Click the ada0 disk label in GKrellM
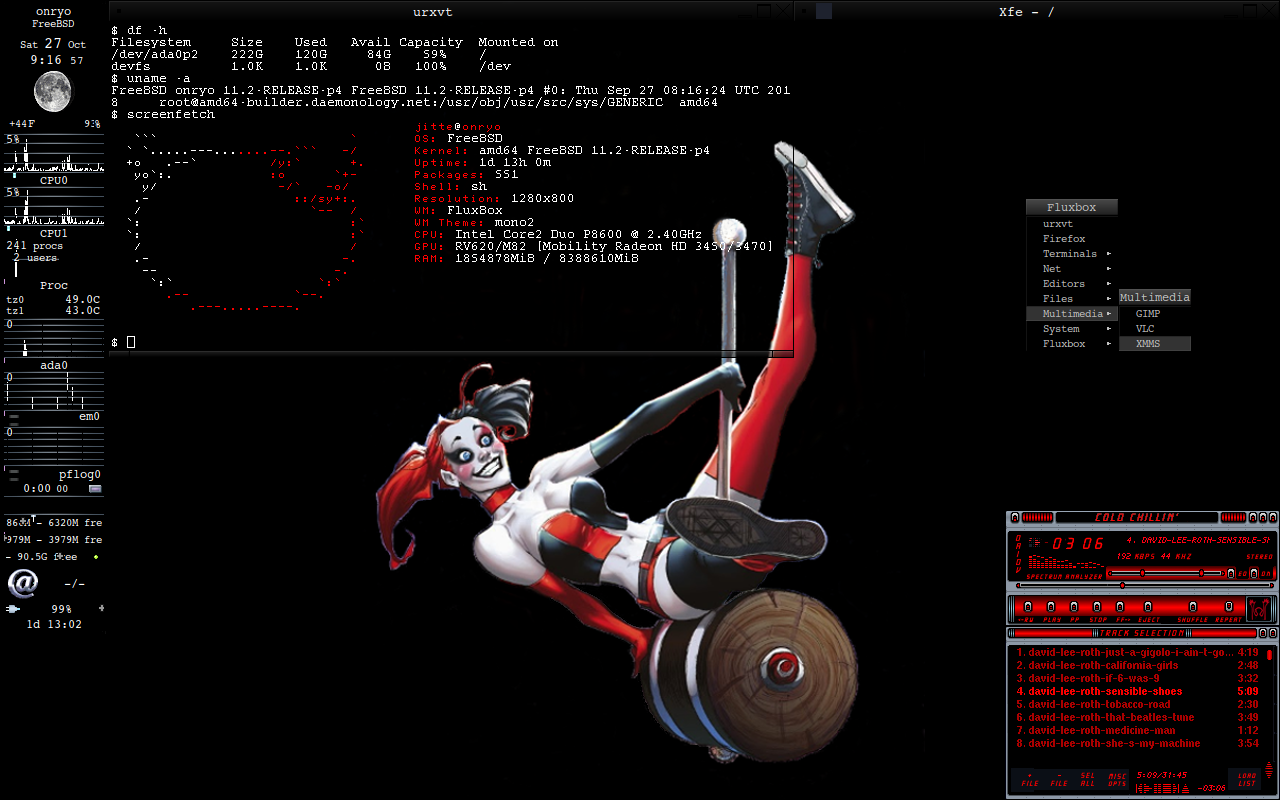The width and height of the screenshot is (1280, 800). (x=54, y=366)
